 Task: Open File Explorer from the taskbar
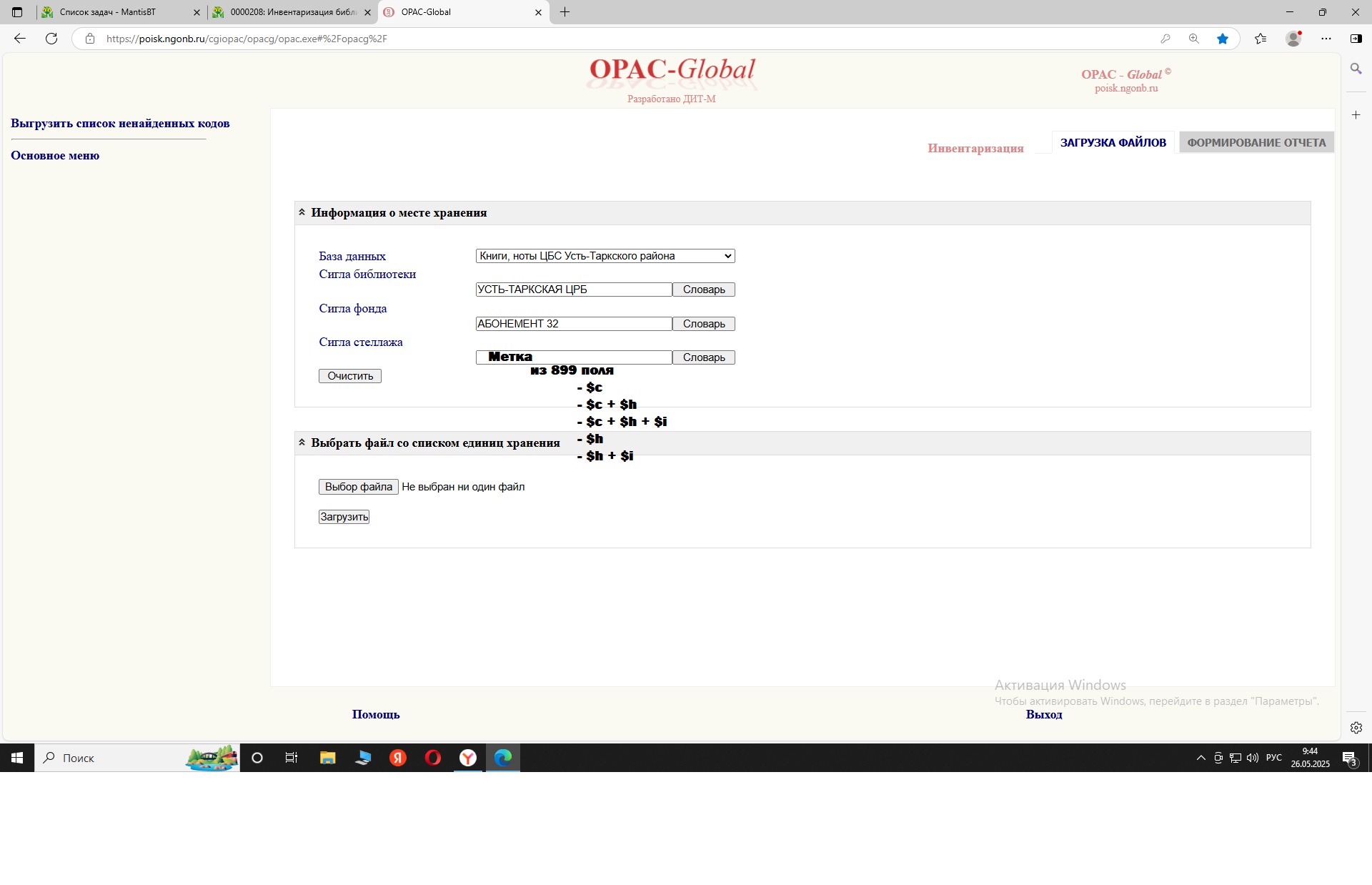[x=327, y=758]
